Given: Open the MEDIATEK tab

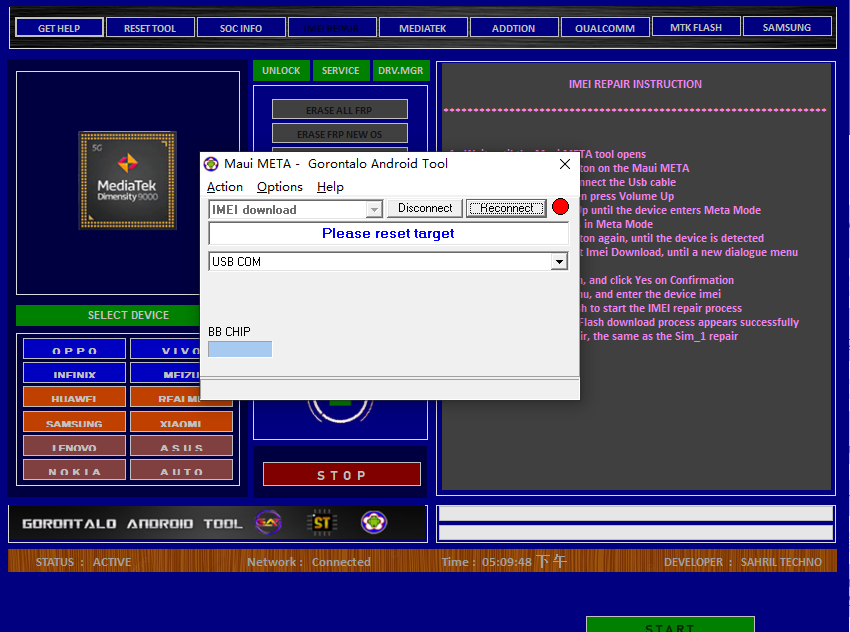Looking at the screenshot, I should [423, 28].
